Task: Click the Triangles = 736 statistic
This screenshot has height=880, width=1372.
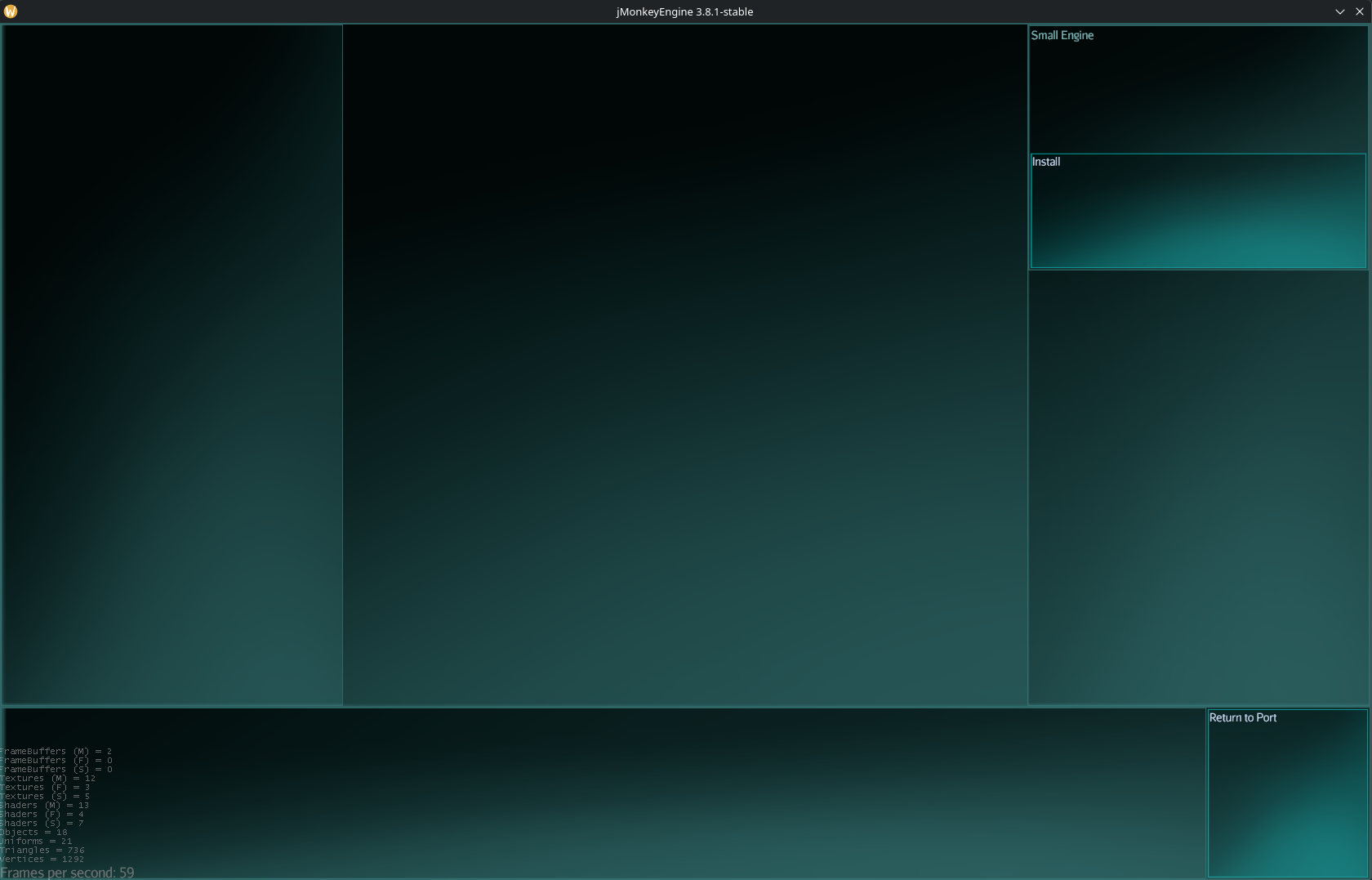Action: click(x=42, y=850)
